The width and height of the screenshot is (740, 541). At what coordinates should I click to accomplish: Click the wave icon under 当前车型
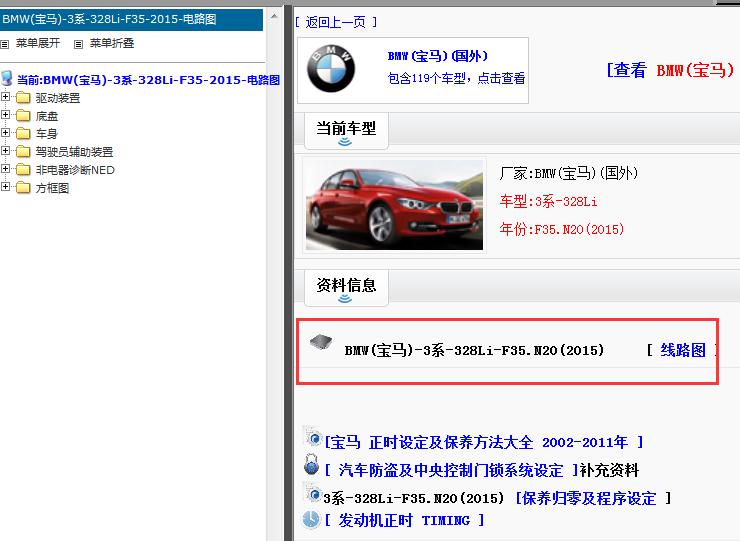(345, 142)
